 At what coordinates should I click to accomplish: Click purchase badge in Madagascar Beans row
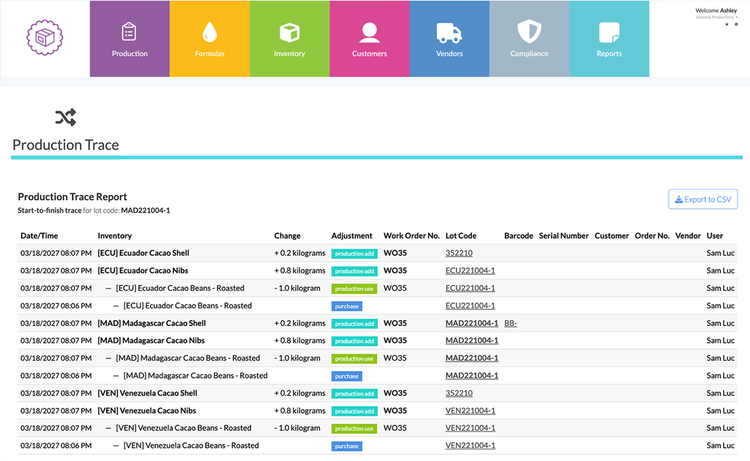pos(347,376)
